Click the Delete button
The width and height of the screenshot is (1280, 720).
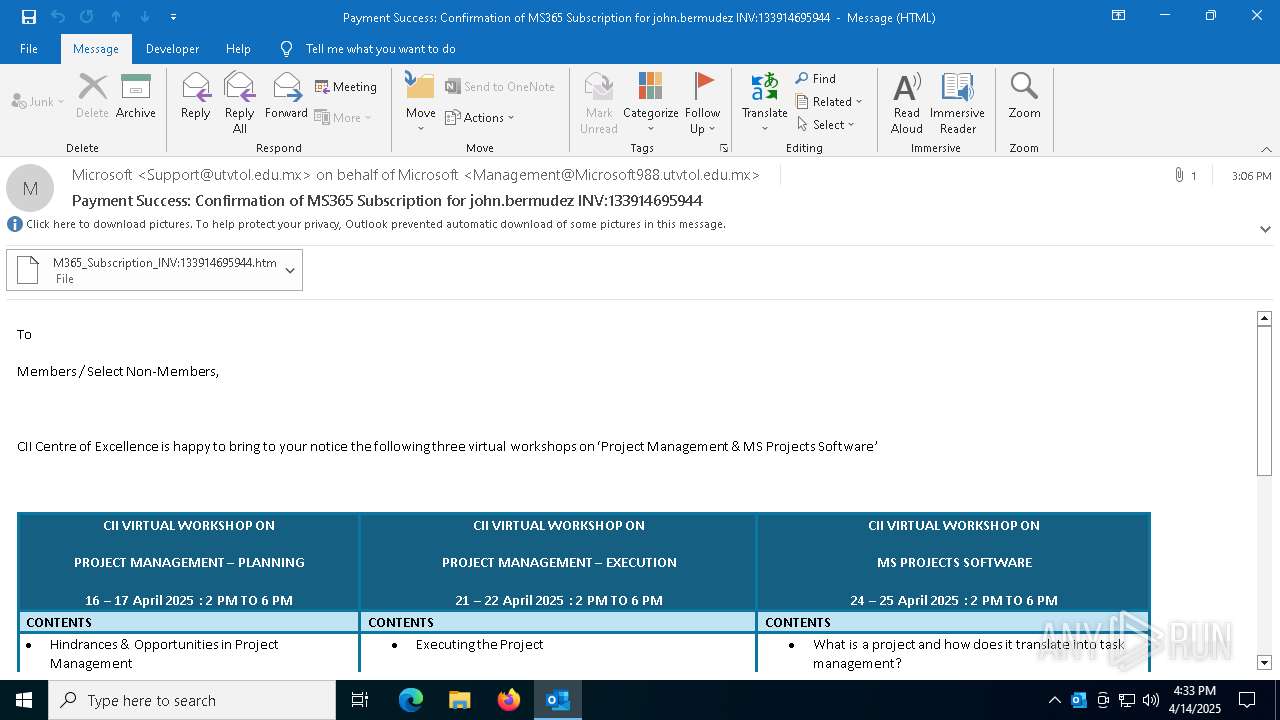tap(92, 96)
